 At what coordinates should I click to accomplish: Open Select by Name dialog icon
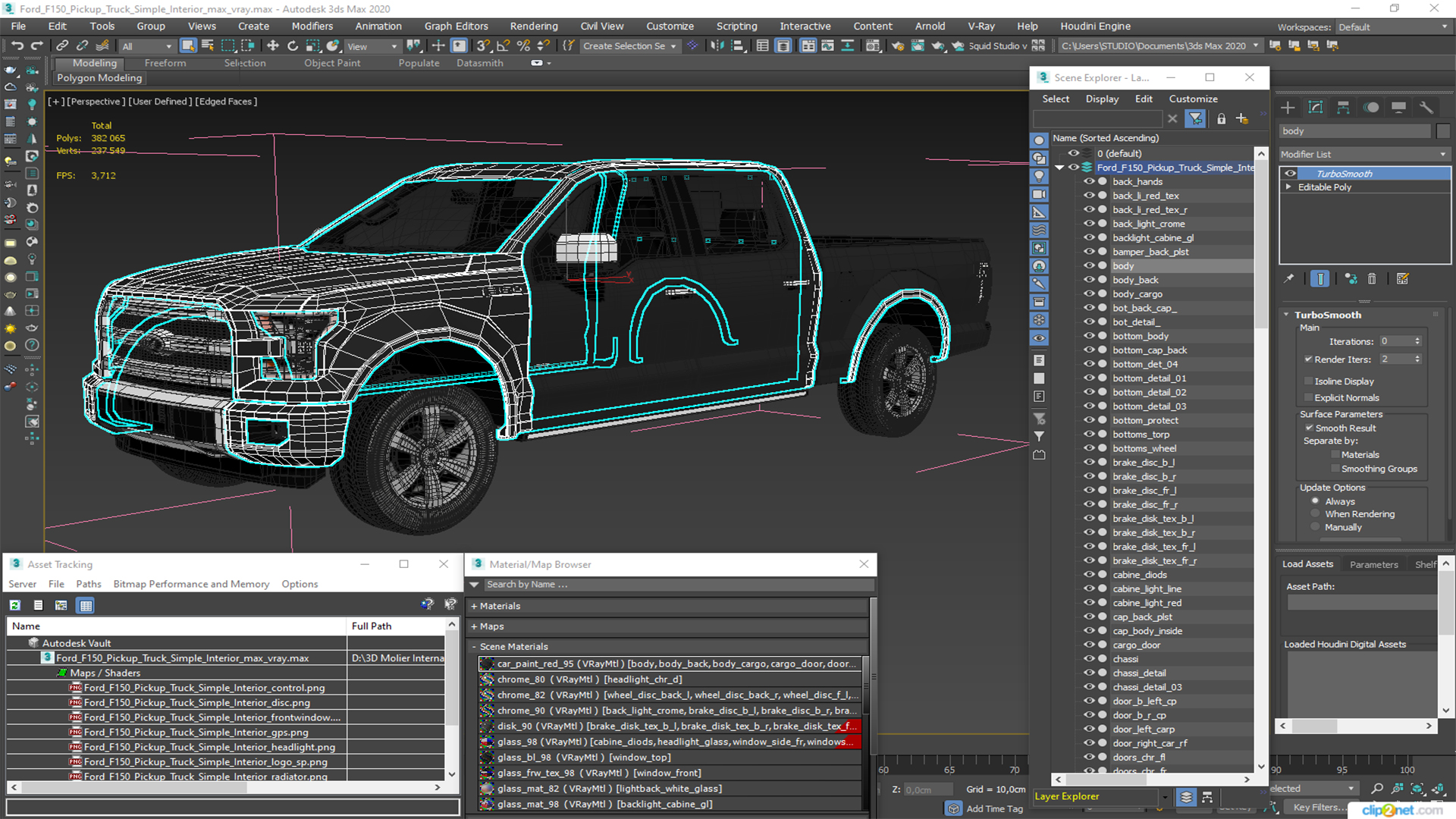208,45
